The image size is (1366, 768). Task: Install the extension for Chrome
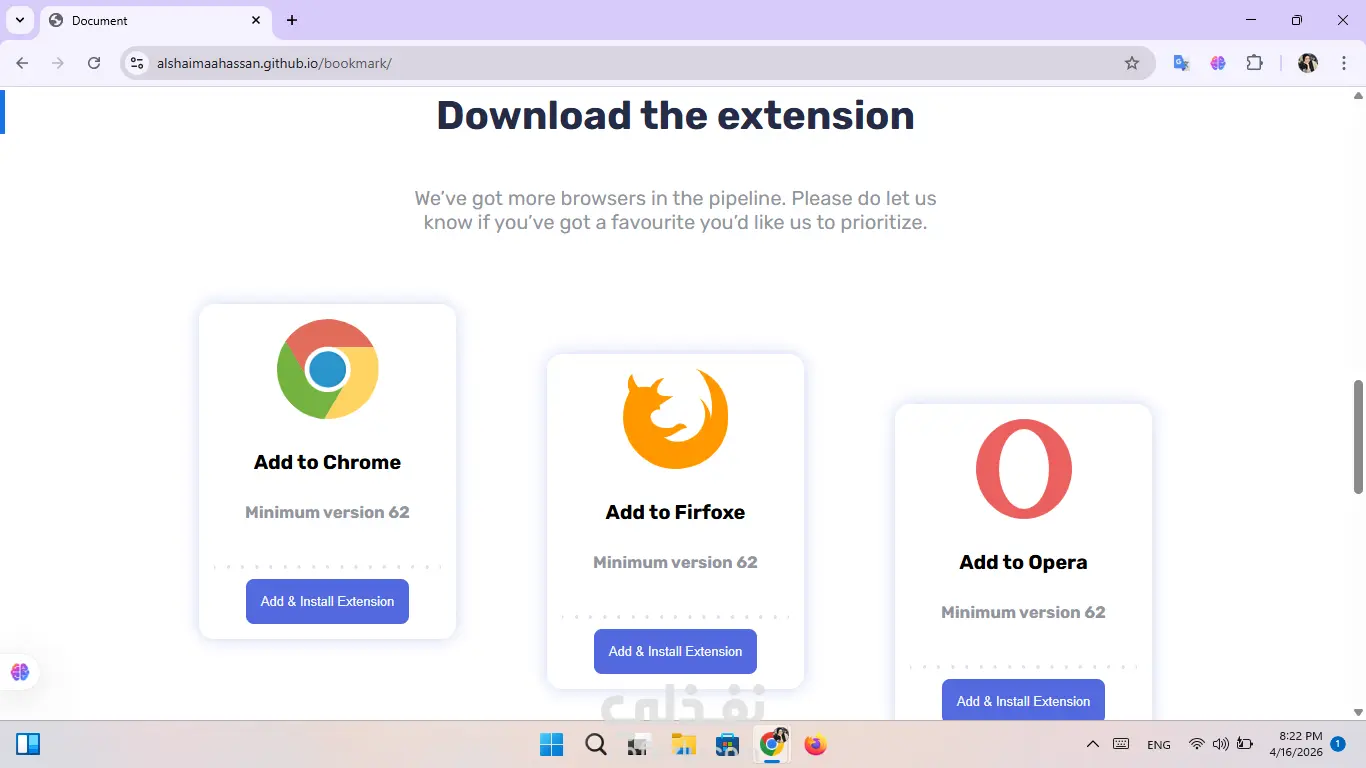tap(328, 601)
